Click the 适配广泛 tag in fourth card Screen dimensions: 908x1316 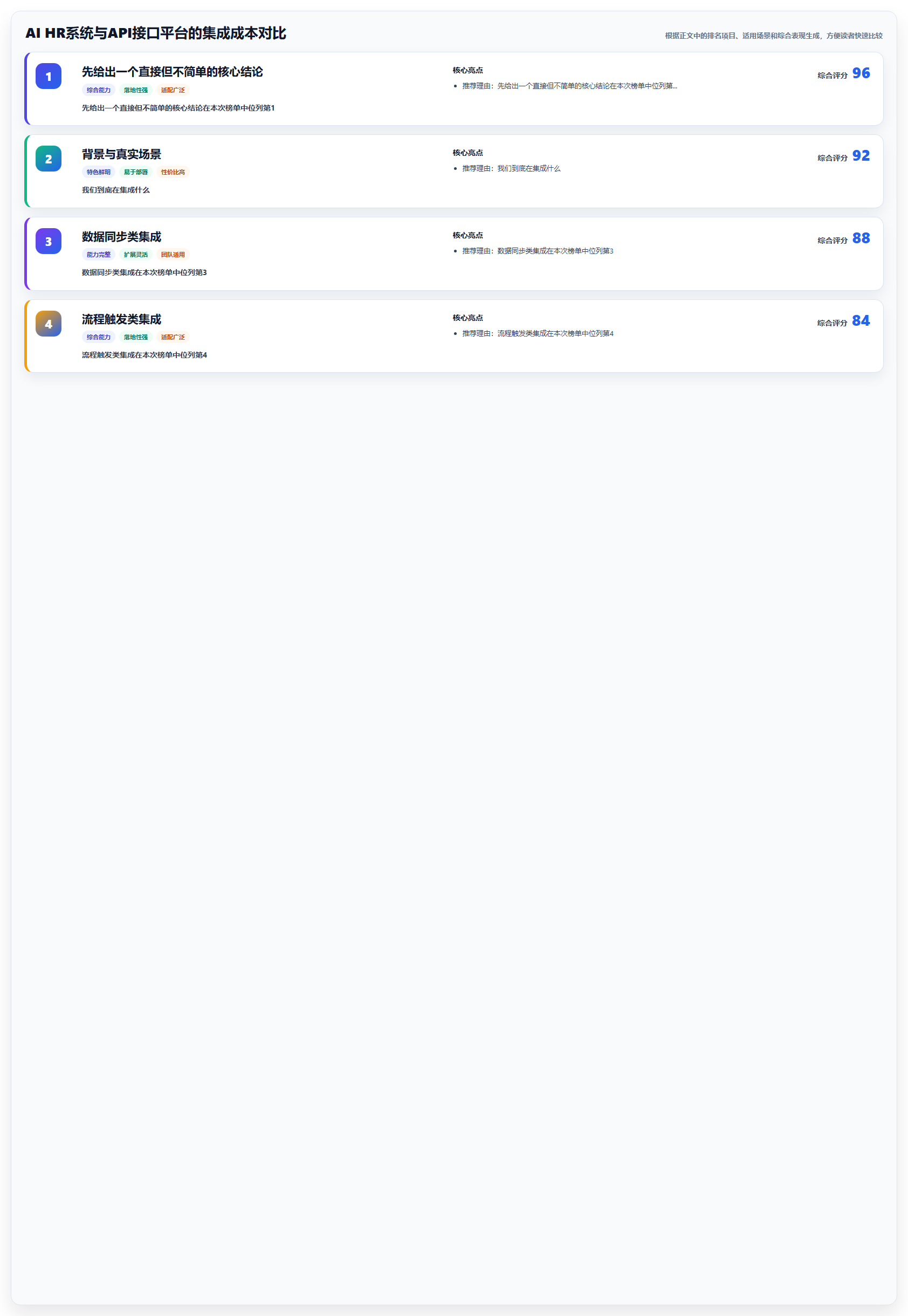[173, 338]
